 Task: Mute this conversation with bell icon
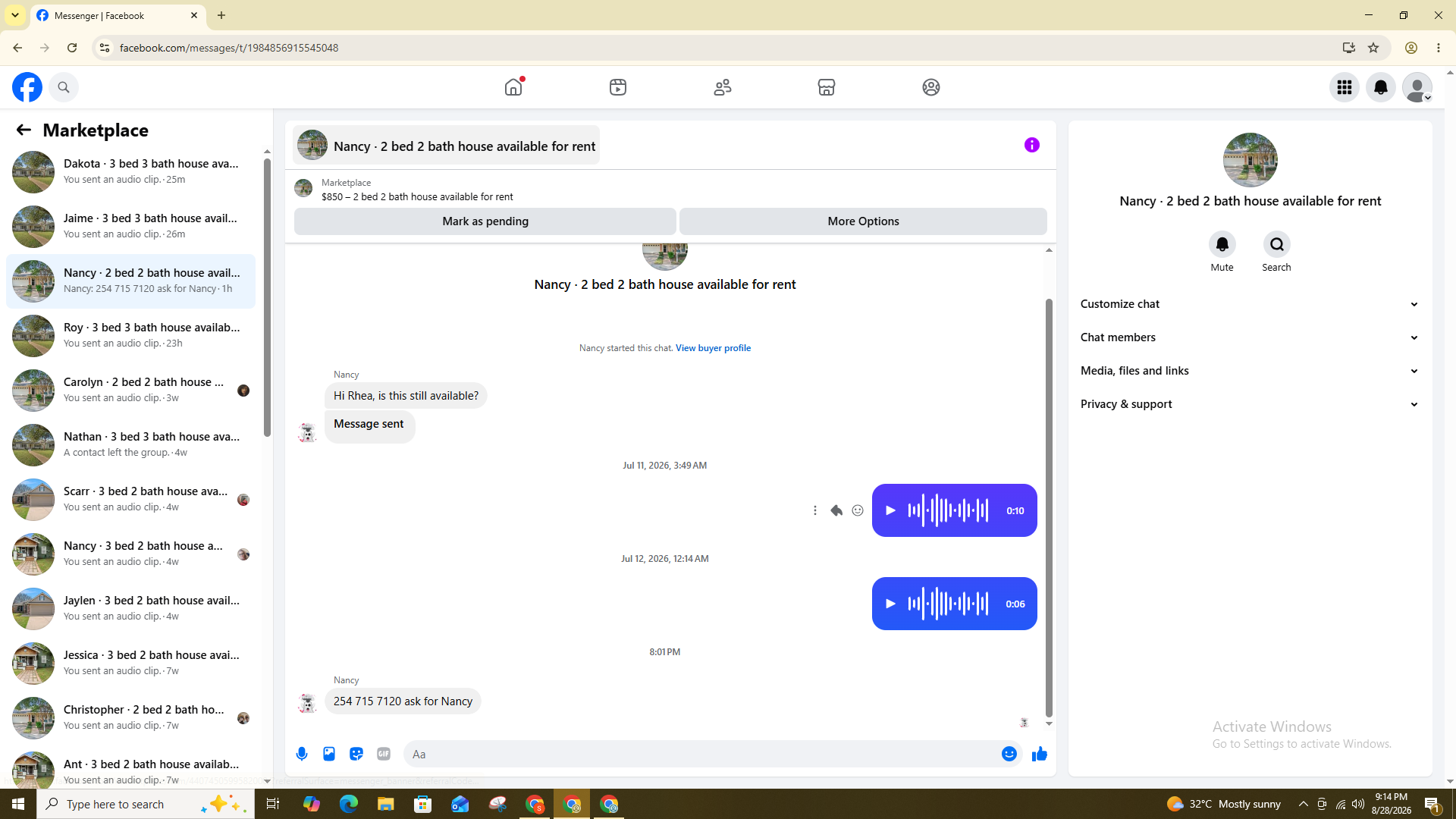[x=1222, y=244]
